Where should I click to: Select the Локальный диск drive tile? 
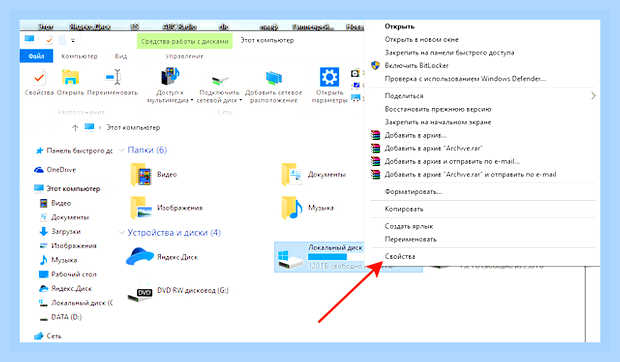(x=319, y=257)
